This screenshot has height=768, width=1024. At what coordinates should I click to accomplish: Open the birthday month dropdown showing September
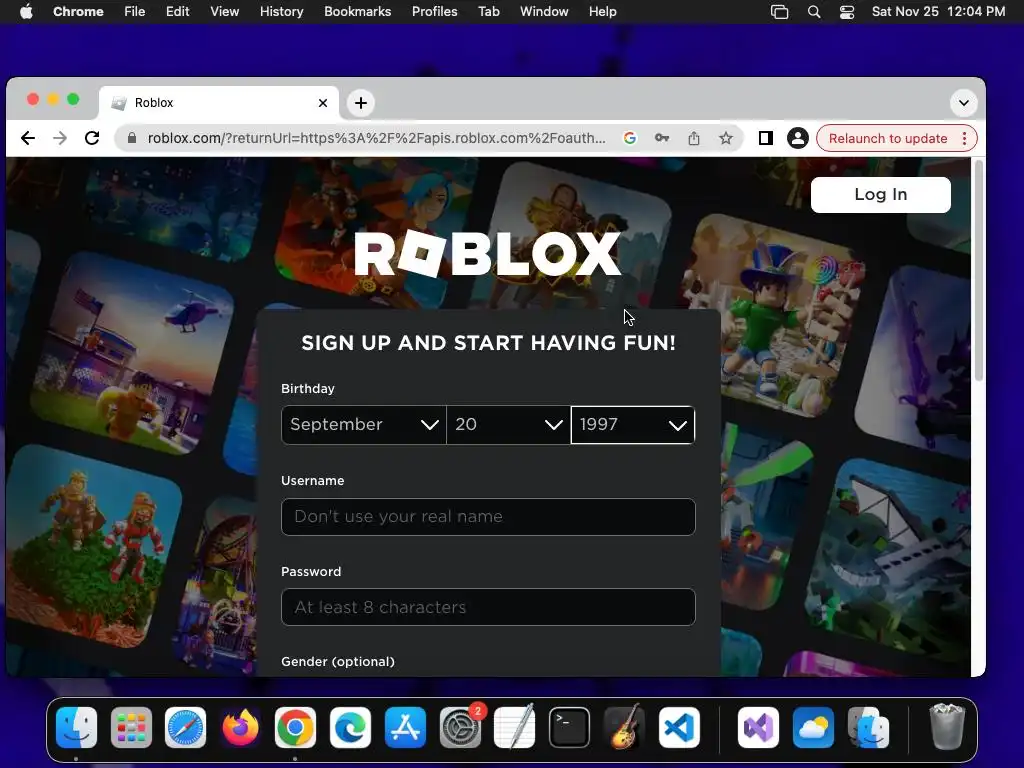(364, 424)
